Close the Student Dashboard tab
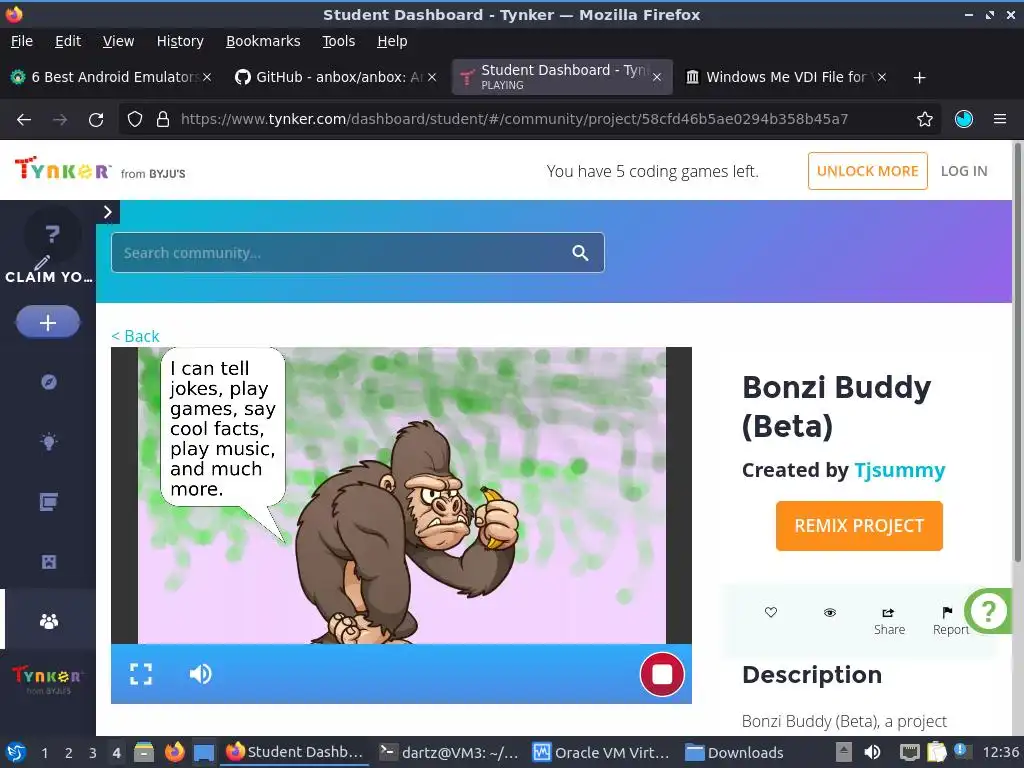The width and height of the screenshot is (1024, 768). (x=657, y=77)
